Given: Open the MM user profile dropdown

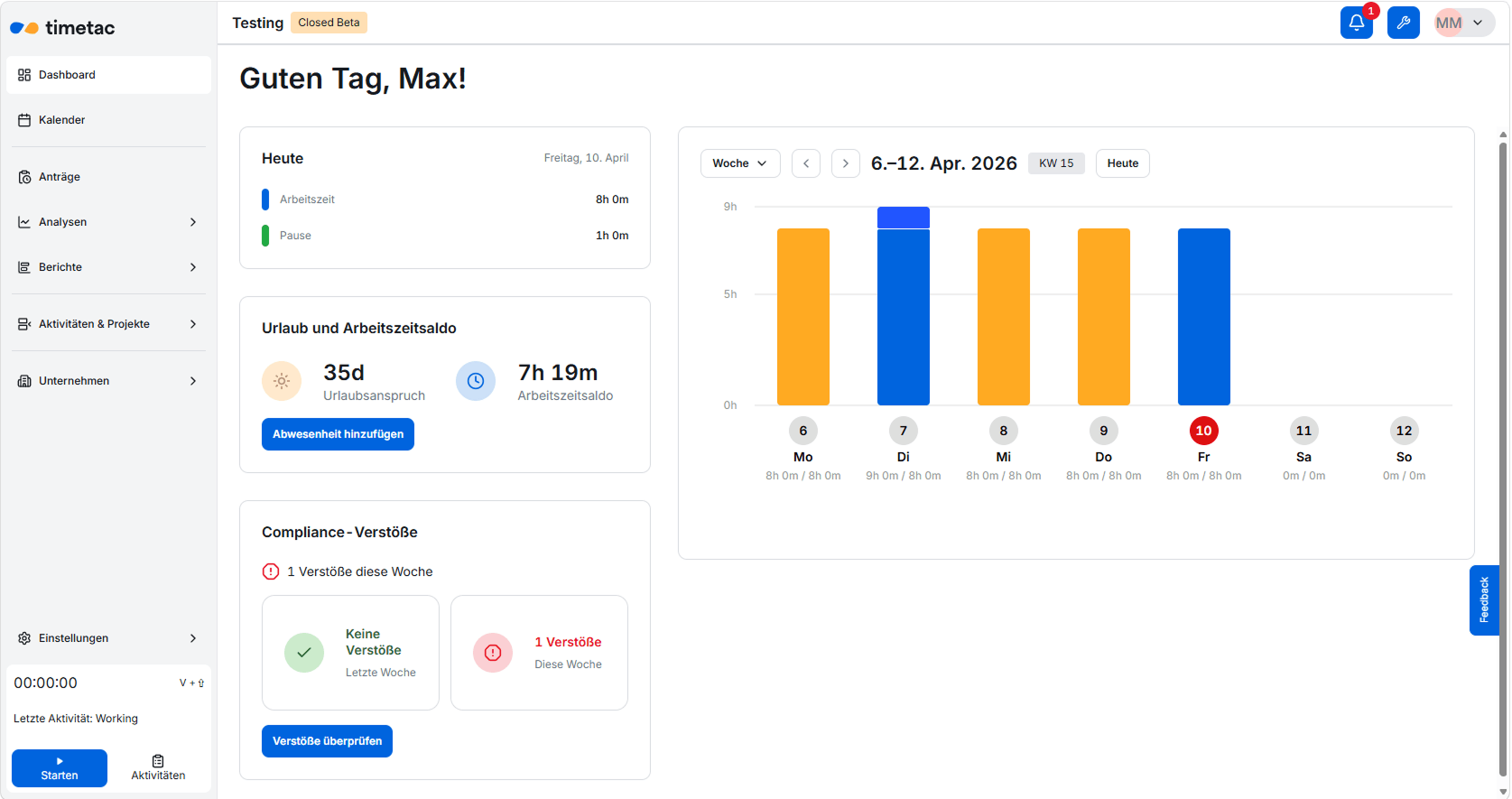Looking at the screenshot, I should (x=1463, y=23).
